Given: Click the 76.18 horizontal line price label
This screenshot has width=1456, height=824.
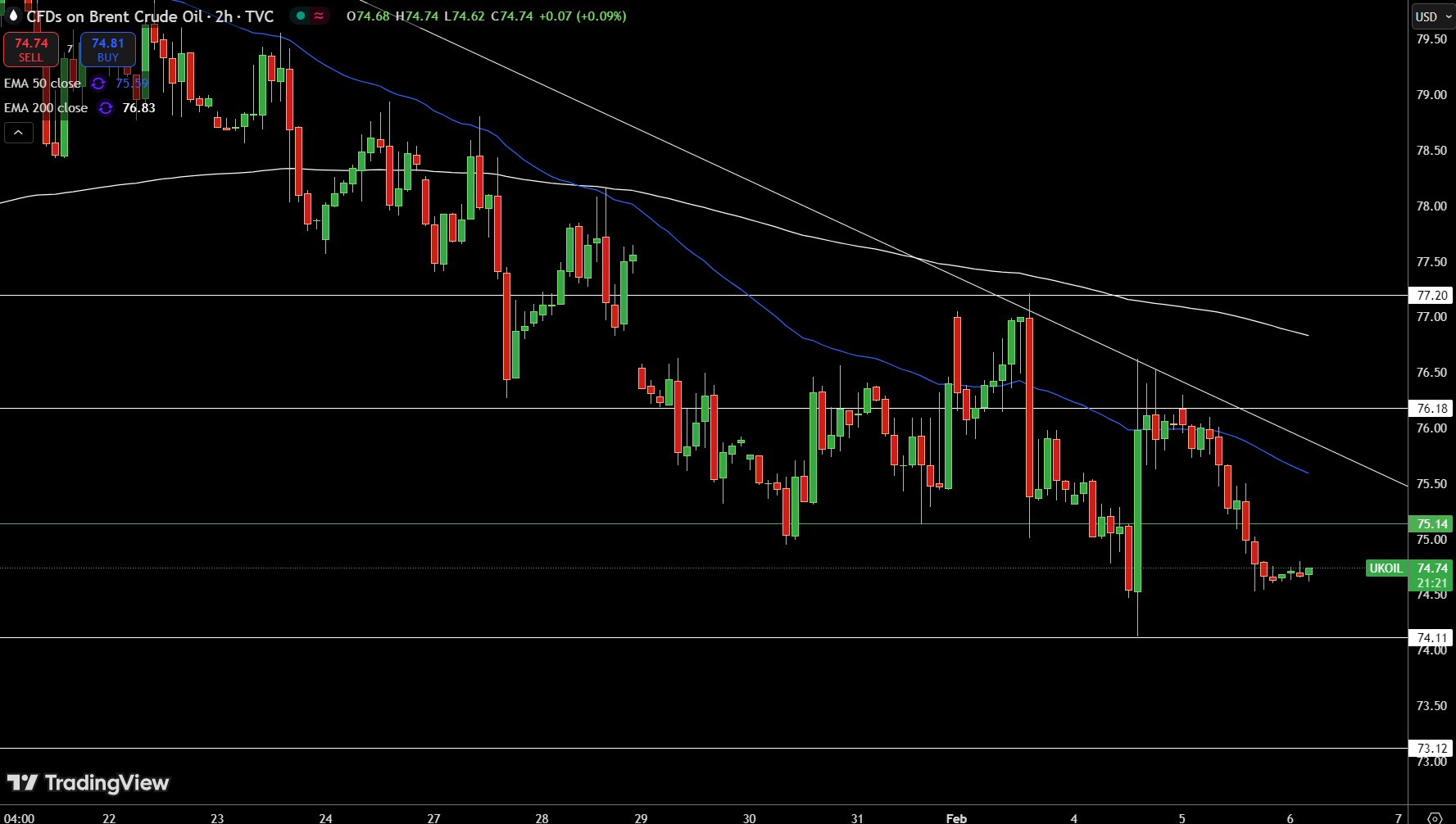Looking at the screenshot, I should click(x=1431, y=408).
